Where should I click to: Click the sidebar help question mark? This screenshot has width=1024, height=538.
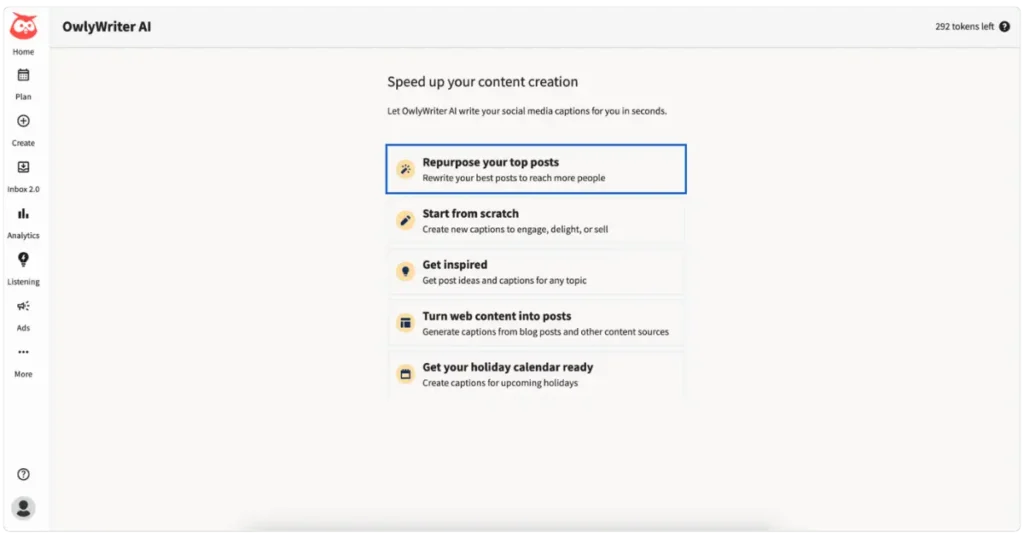pos(24,475)
